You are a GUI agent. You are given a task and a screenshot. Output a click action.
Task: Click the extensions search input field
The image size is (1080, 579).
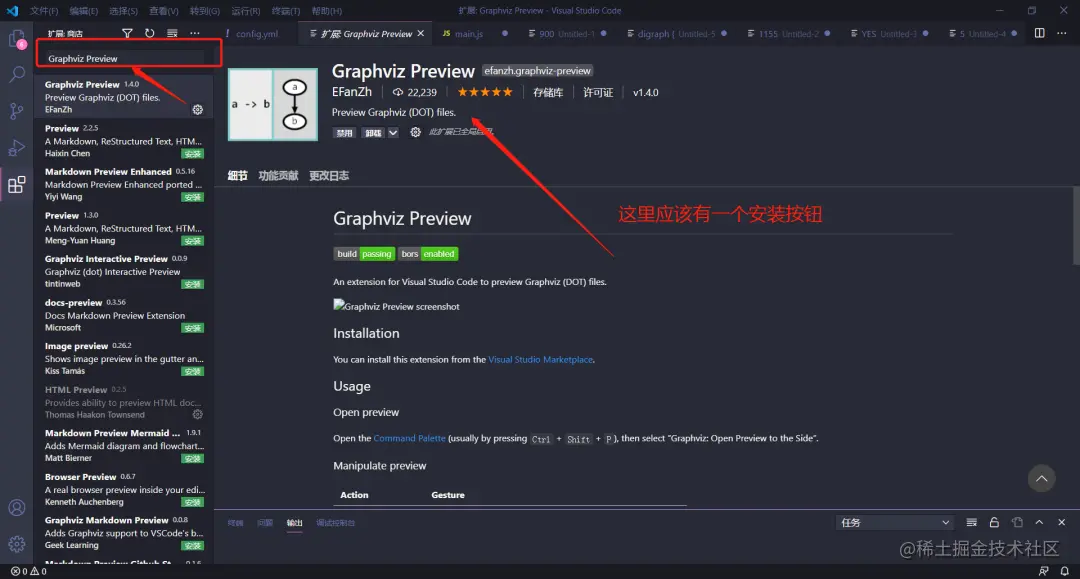(125, 59)
